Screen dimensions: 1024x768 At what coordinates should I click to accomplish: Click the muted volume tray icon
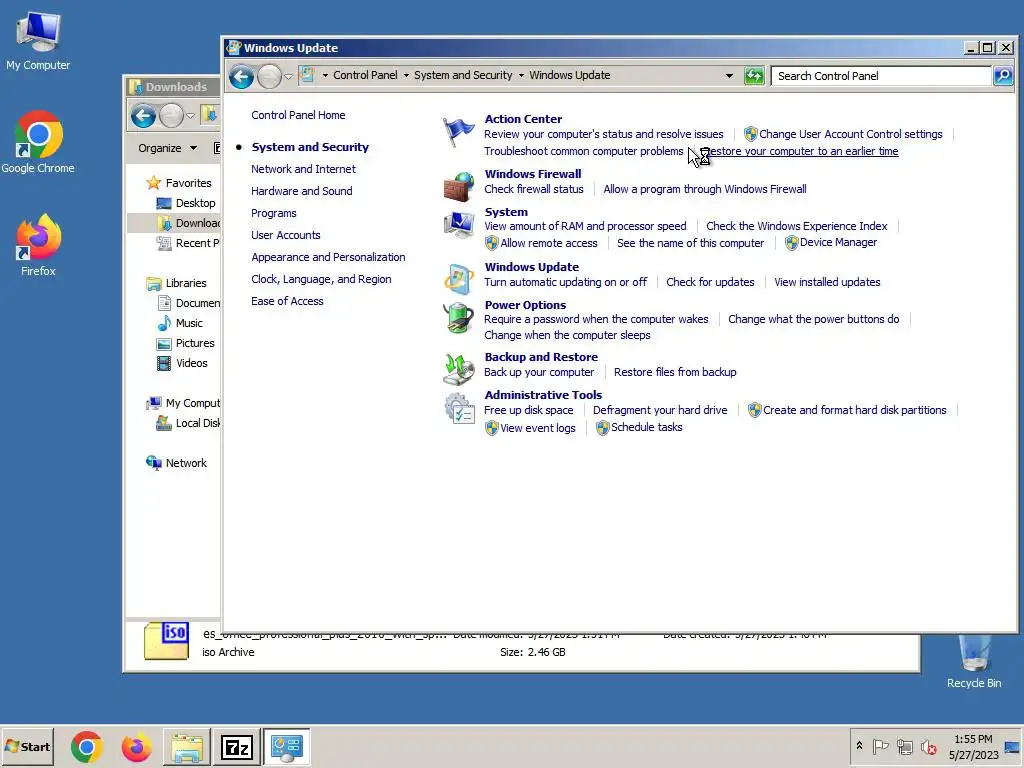click(x=928, y=746)
